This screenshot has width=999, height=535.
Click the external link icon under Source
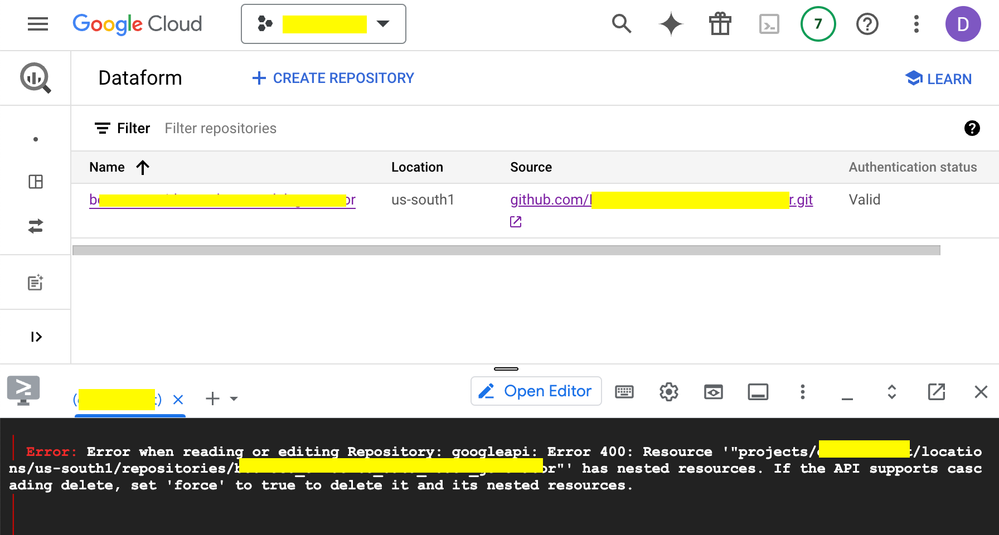coord(515,222)
